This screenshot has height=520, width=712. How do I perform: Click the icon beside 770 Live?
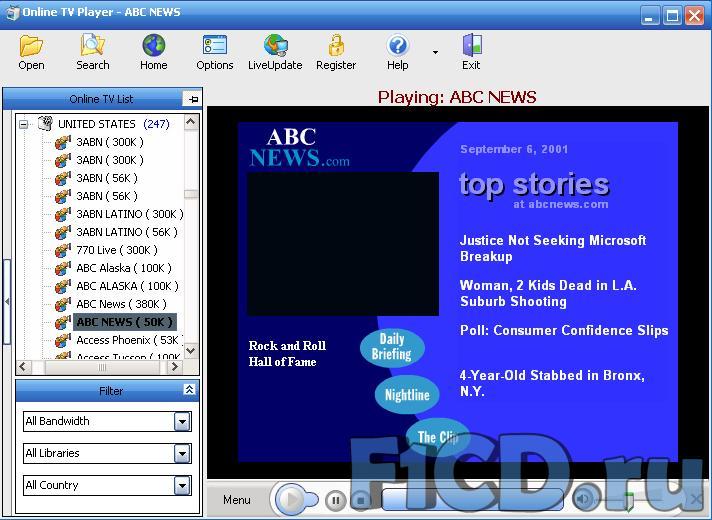[x=63, y=250]
